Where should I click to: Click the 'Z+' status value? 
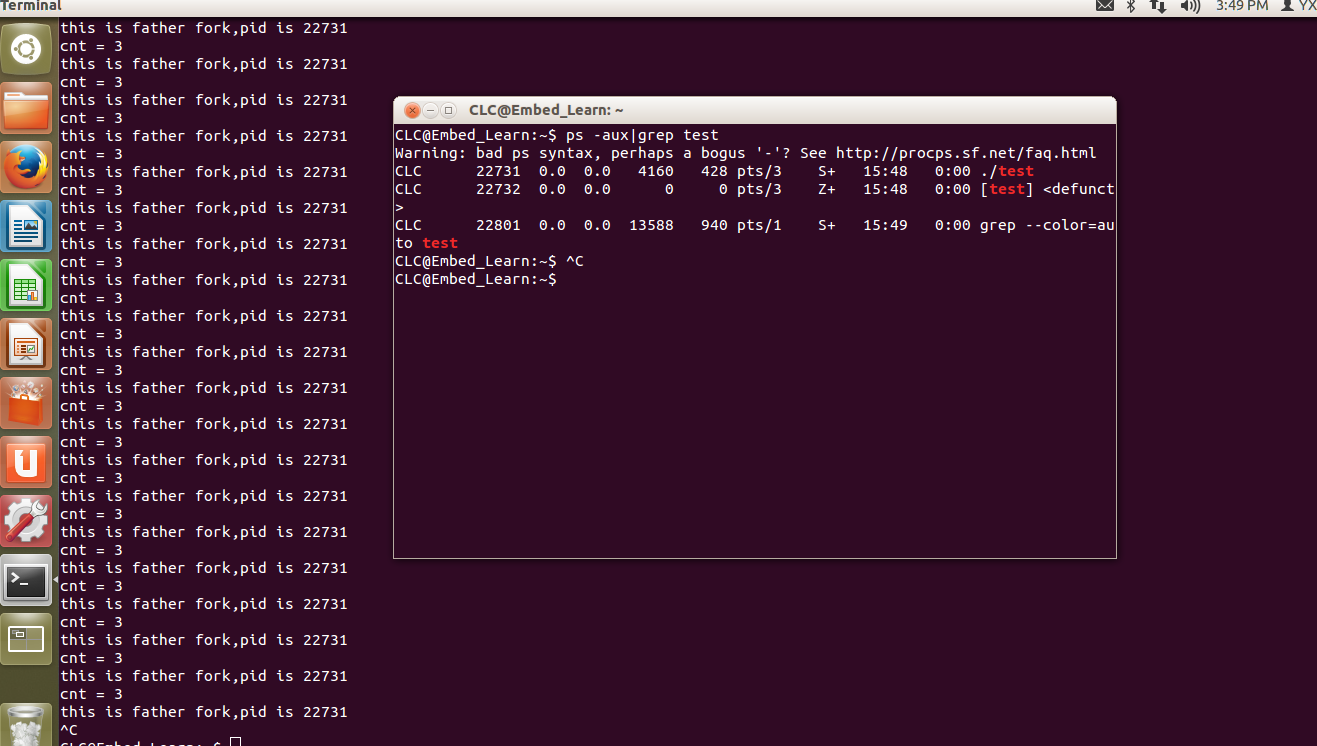(827, 189)
